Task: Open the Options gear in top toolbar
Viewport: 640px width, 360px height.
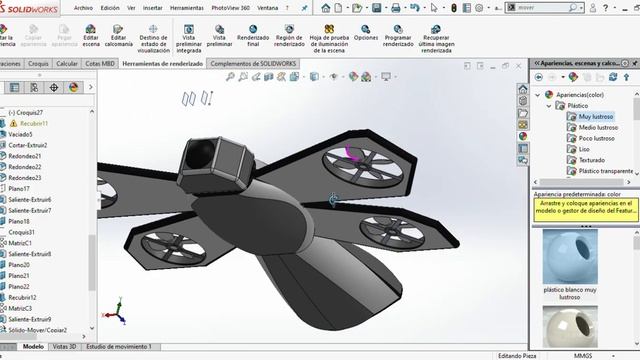Action: (479, 8)
